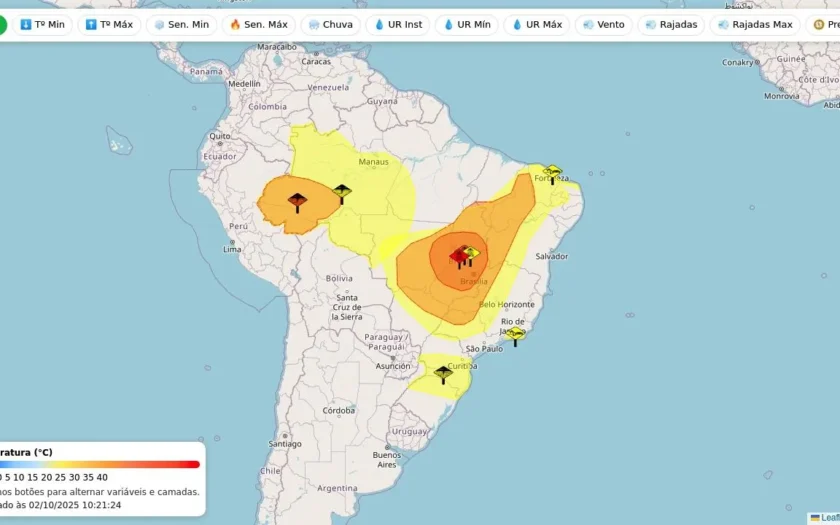Click the partially visible Pre button
Screen dimensions: 840x525
(x=823, y=25)
